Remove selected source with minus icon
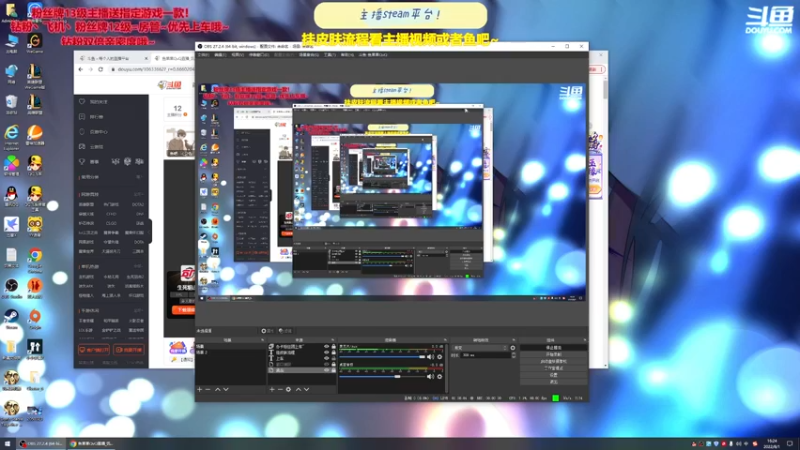Image resolution: width=800 pixels, height=450 pixels. (x=280, y=389)
